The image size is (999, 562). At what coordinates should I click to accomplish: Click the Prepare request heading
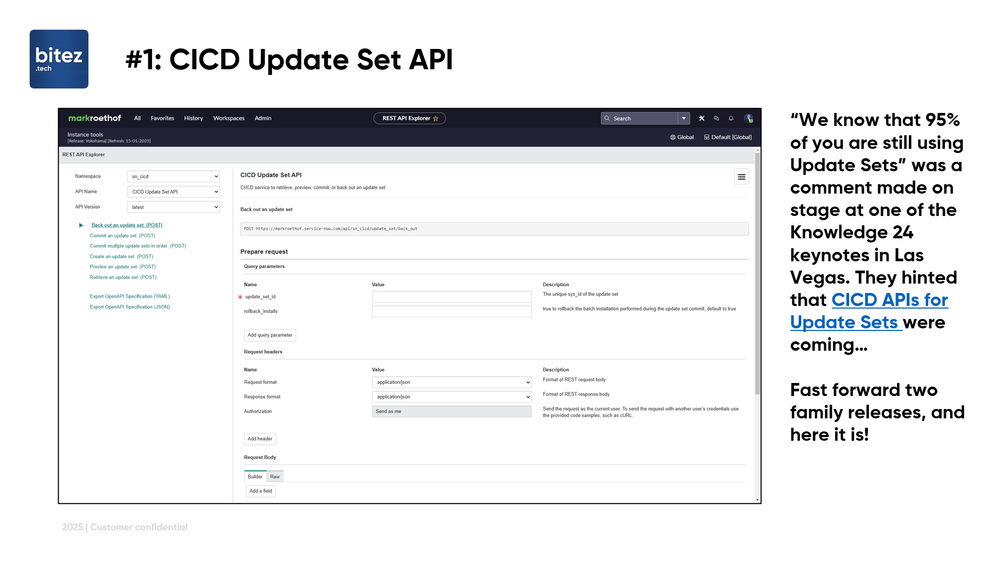click(x=264, y=252)
